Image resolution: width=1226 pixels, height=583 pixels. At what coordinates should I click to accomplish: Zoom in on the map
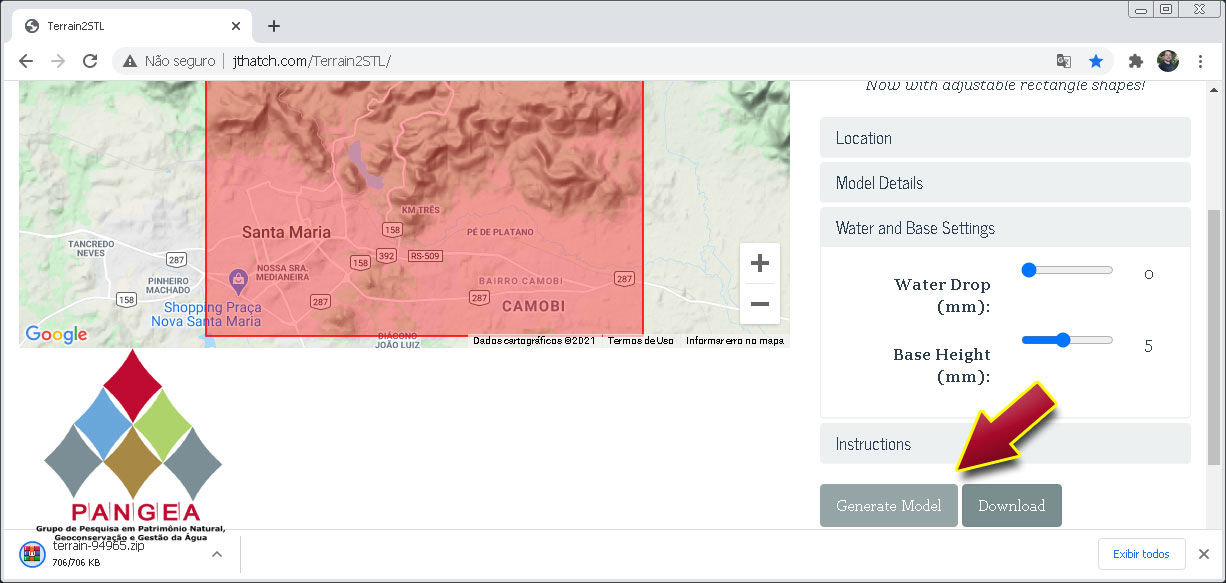pyautogui.click(x=760, y=264)
